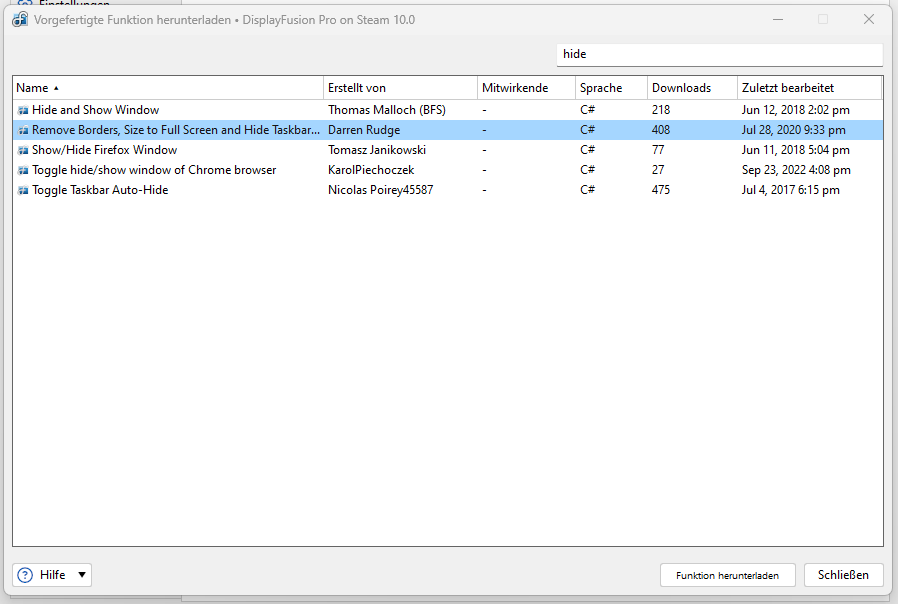Click the icon beside Remove Borders, Size to Full Screen

click(x=23, y=130)
